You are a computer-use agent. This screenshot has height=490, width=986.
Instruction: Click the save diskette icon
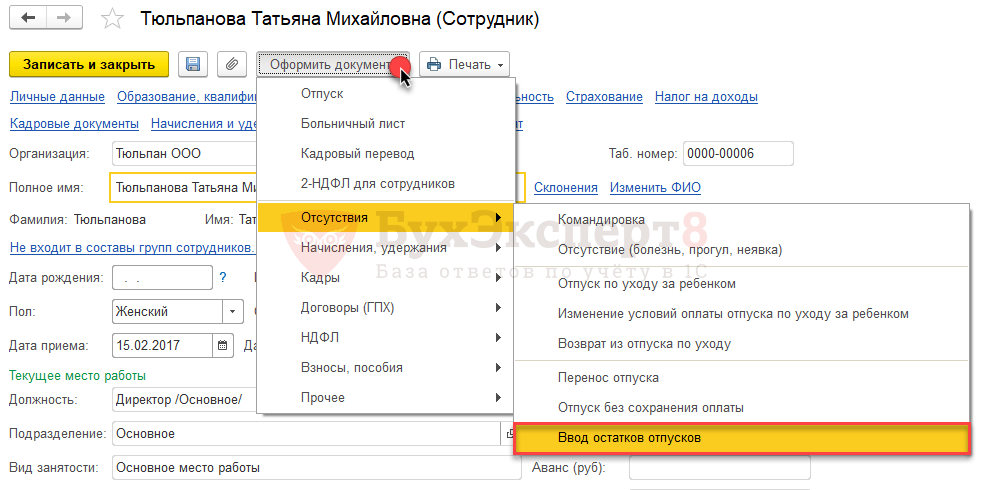193,64
